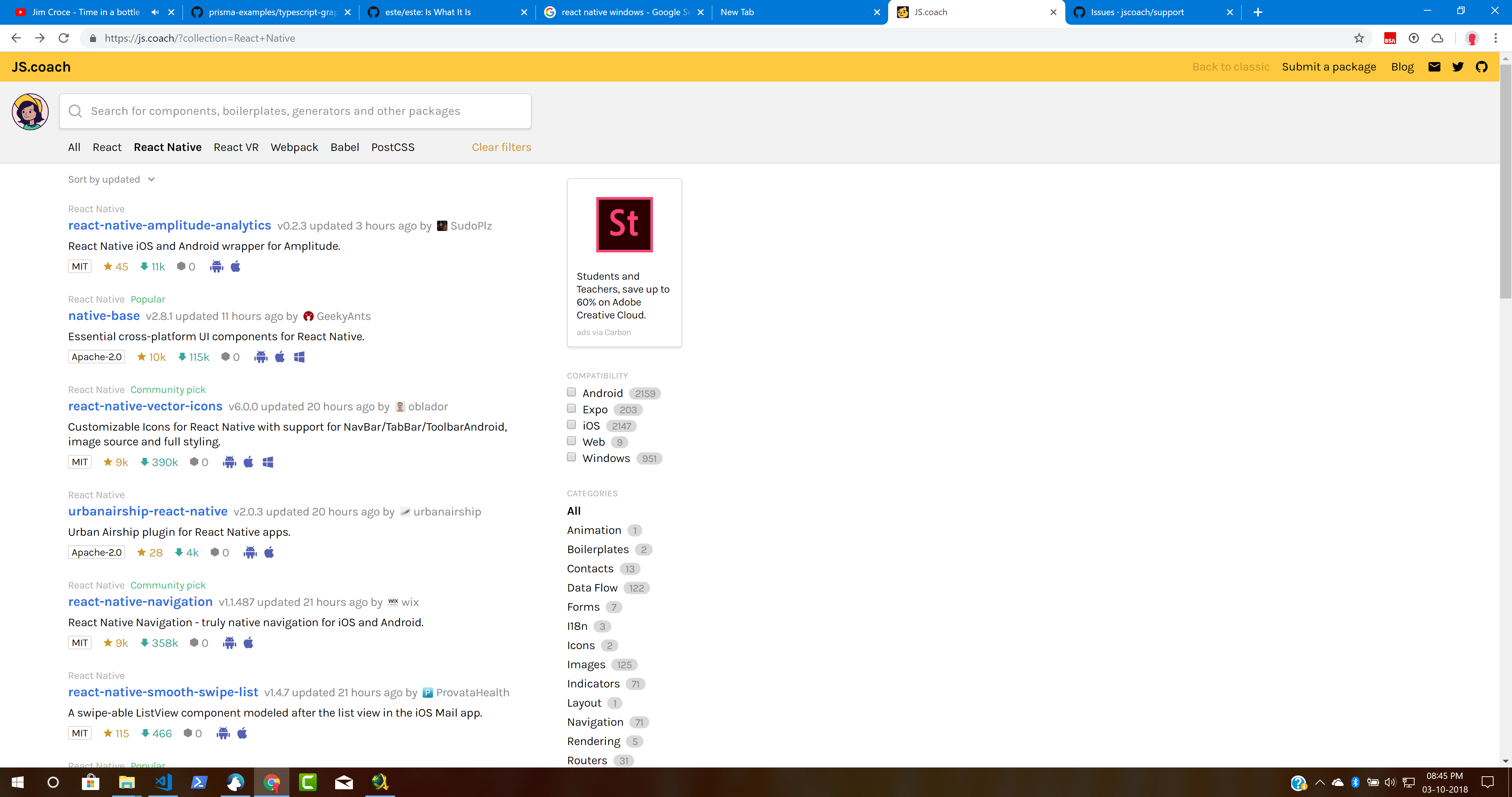
Task: Click the mail icon in the header
Action: click(1434, 66)
